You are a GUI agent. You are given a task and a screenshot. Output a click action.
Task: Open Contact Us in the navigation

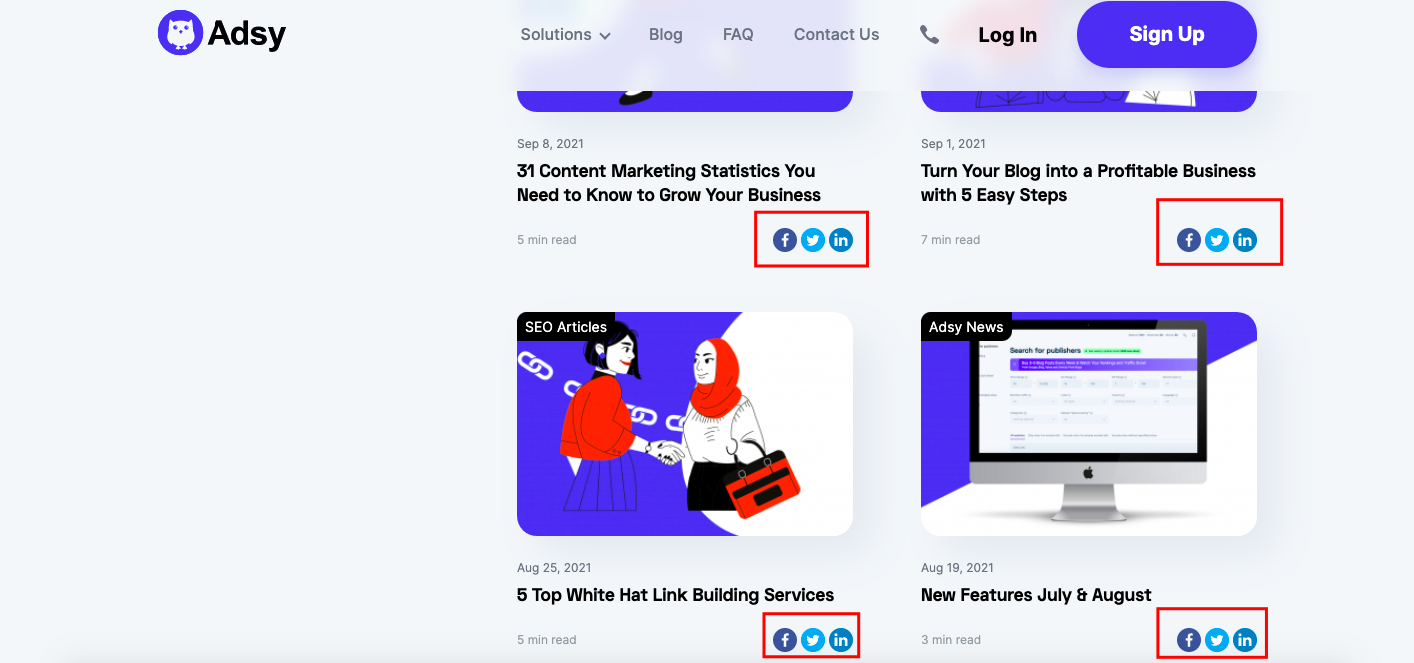pos(836,35)
